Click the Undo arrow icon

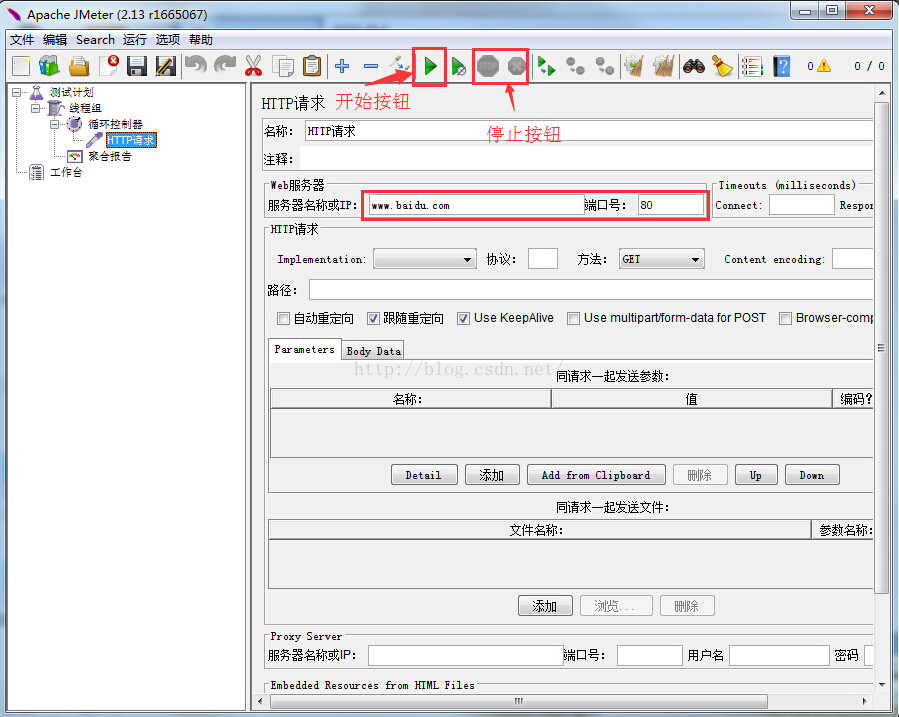pyautogui.click(x=196, y=65)
